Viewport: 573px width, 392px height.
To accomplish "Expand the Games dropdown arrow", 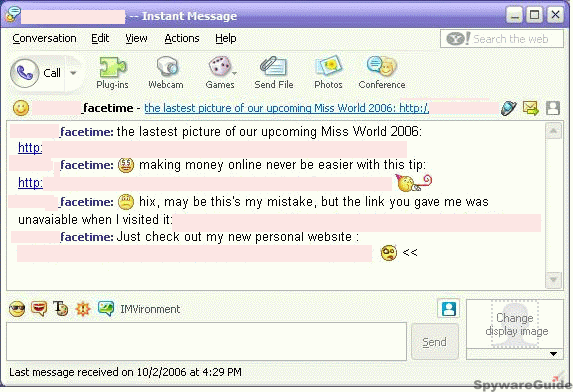I will 234,73.
